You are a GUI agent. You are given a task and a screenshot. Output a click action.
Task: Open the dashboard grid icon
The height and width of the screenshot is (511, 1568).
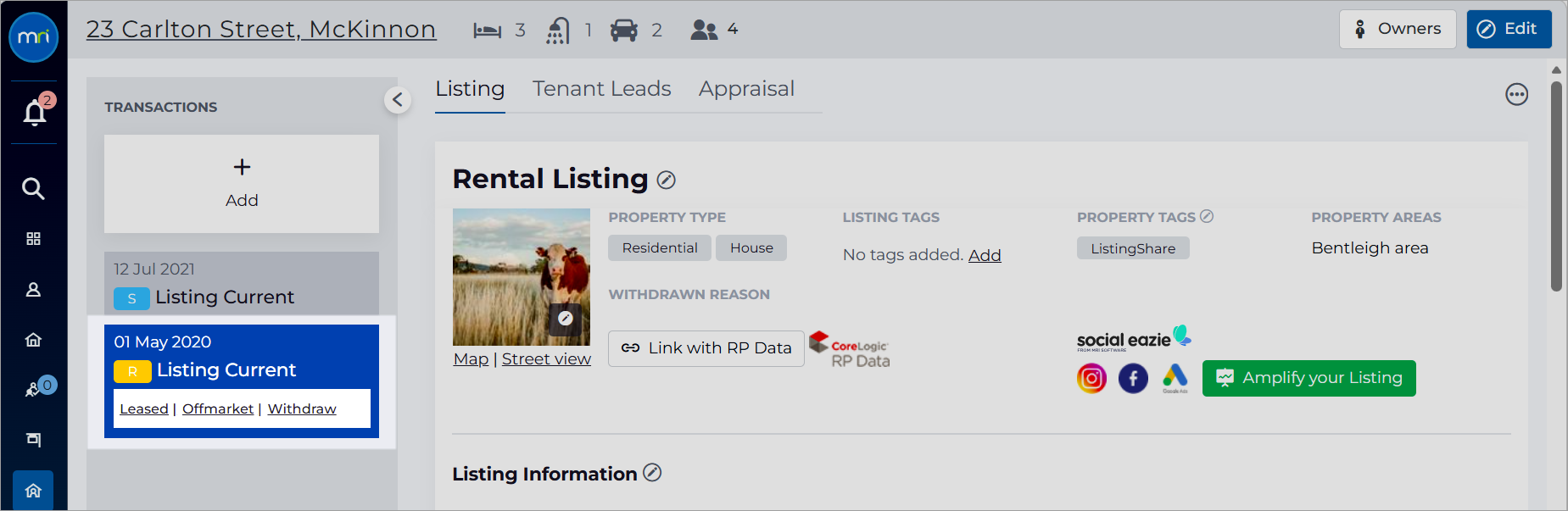(33, 239)
